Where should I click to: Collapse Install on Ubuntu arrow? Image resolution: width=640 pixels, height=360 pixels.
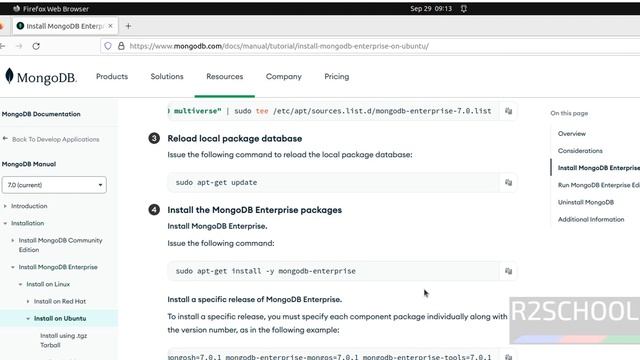click(28, 319)
